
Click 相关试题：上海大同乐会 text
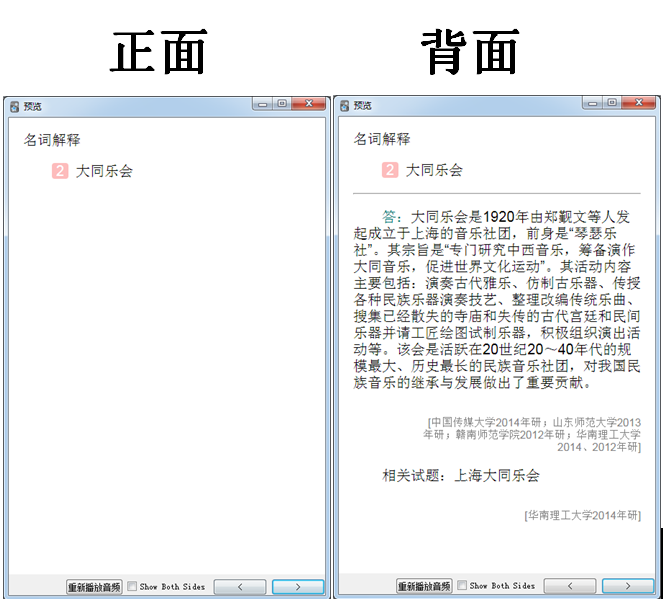tap(461, 476)
